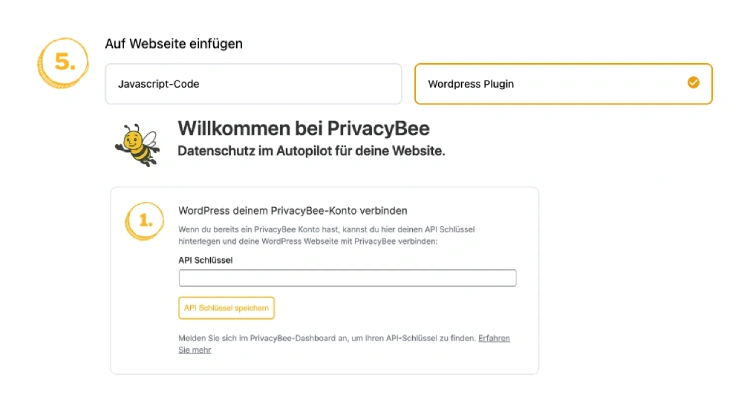The width and height of the screenshot is (750, 412).
Task: Click the Auf Webseite einfügen heading
Action: click(x=174, y=44)
